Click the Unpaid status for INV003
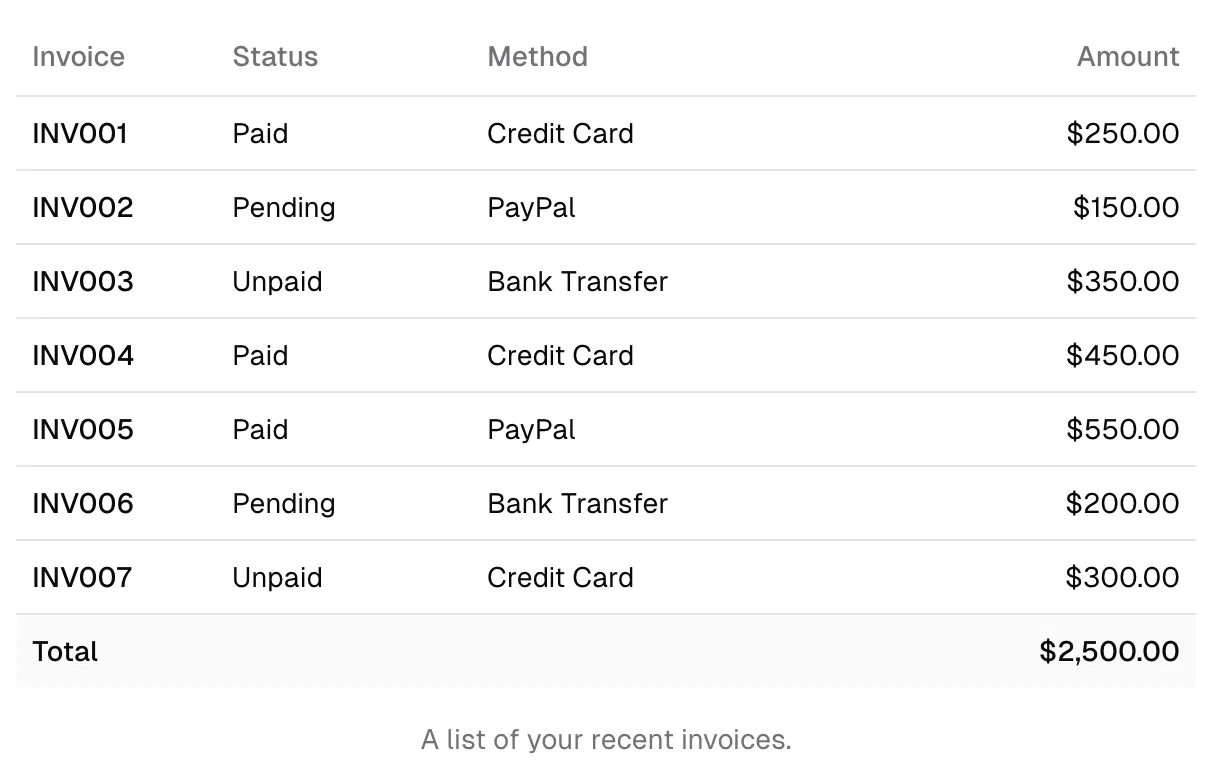Image resolution: width=1222 pixels, height=782 pixels. [277, 282]
